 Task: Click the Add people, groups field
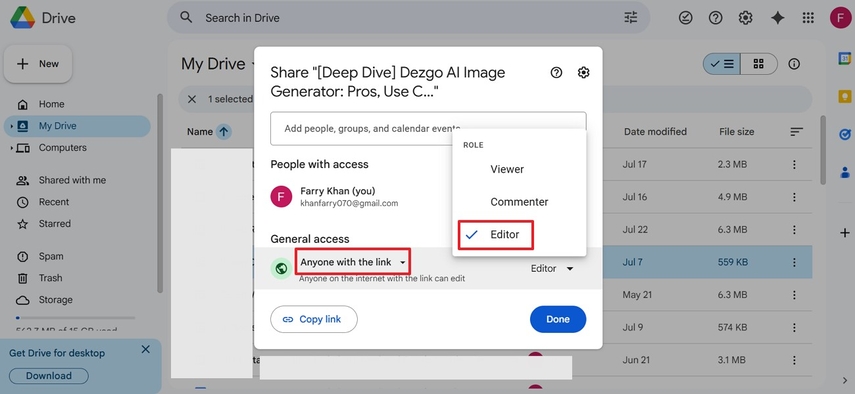428,129
